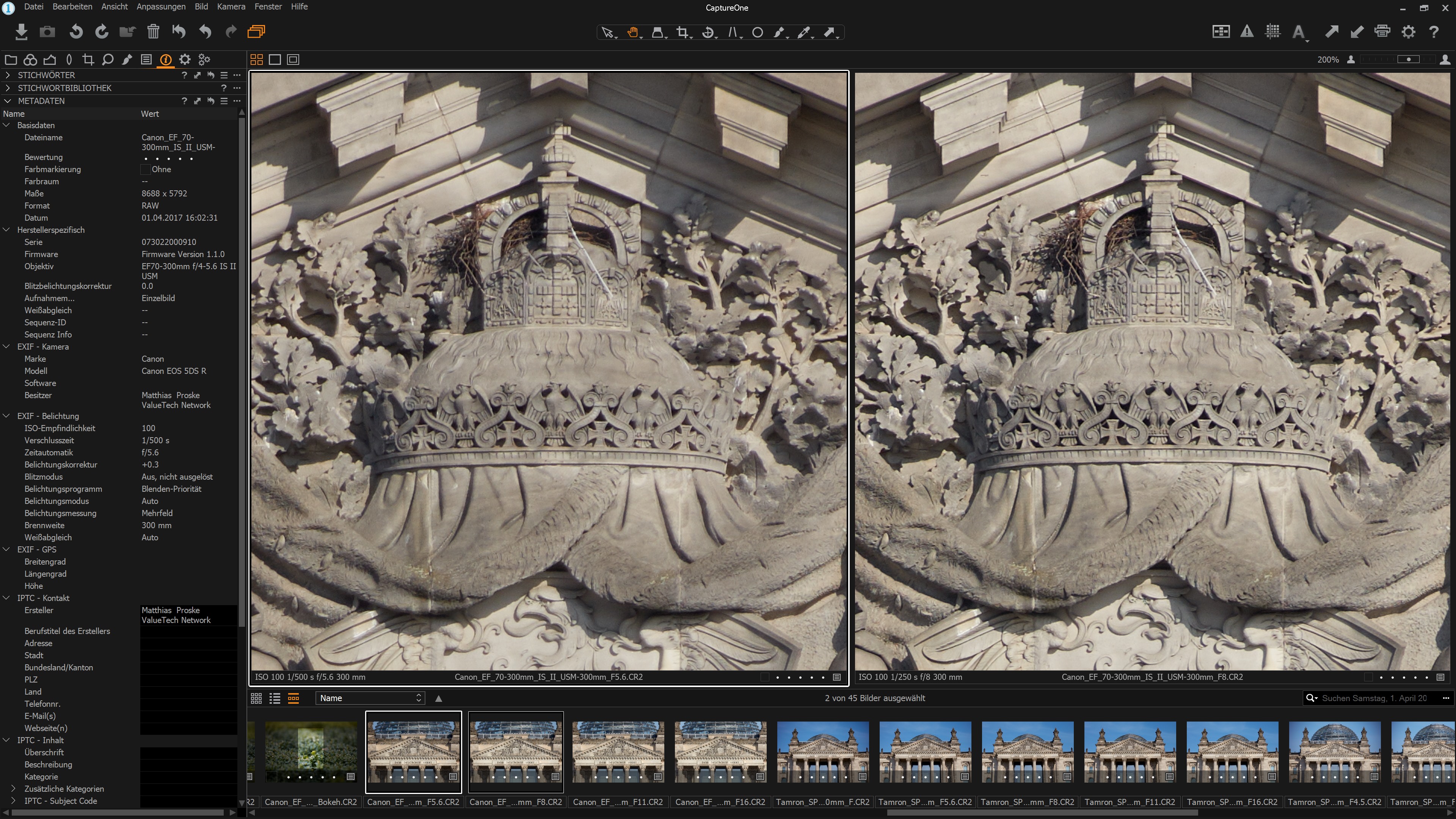Open the Metadata info tool tab
Viewport: 1456px width, 819px height.
166,60
